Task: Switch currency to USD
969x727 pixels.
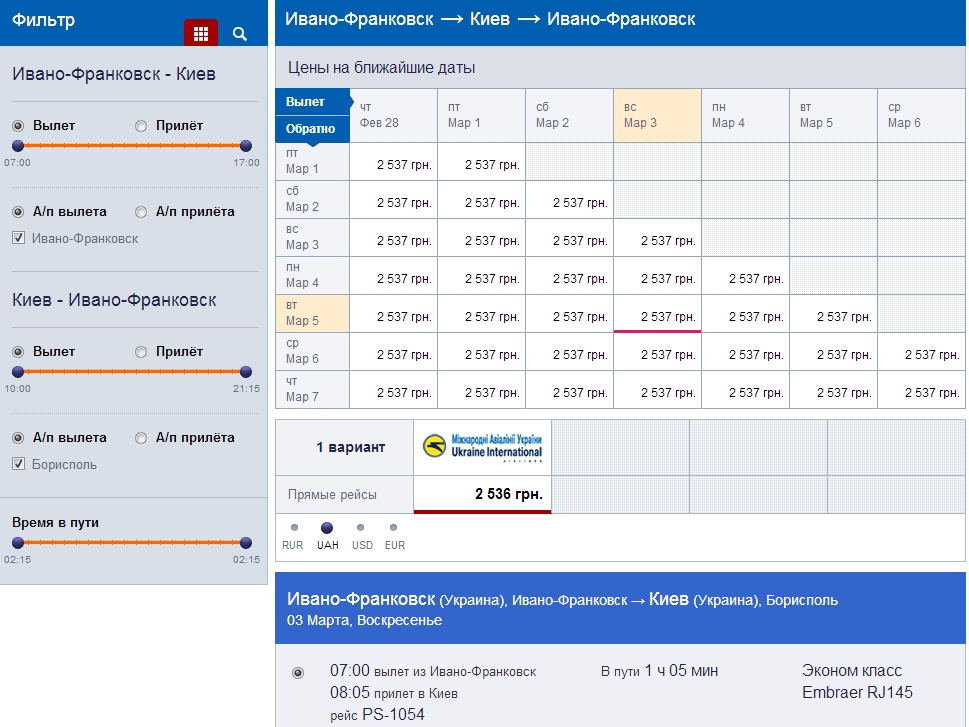Action: (361, 527)
